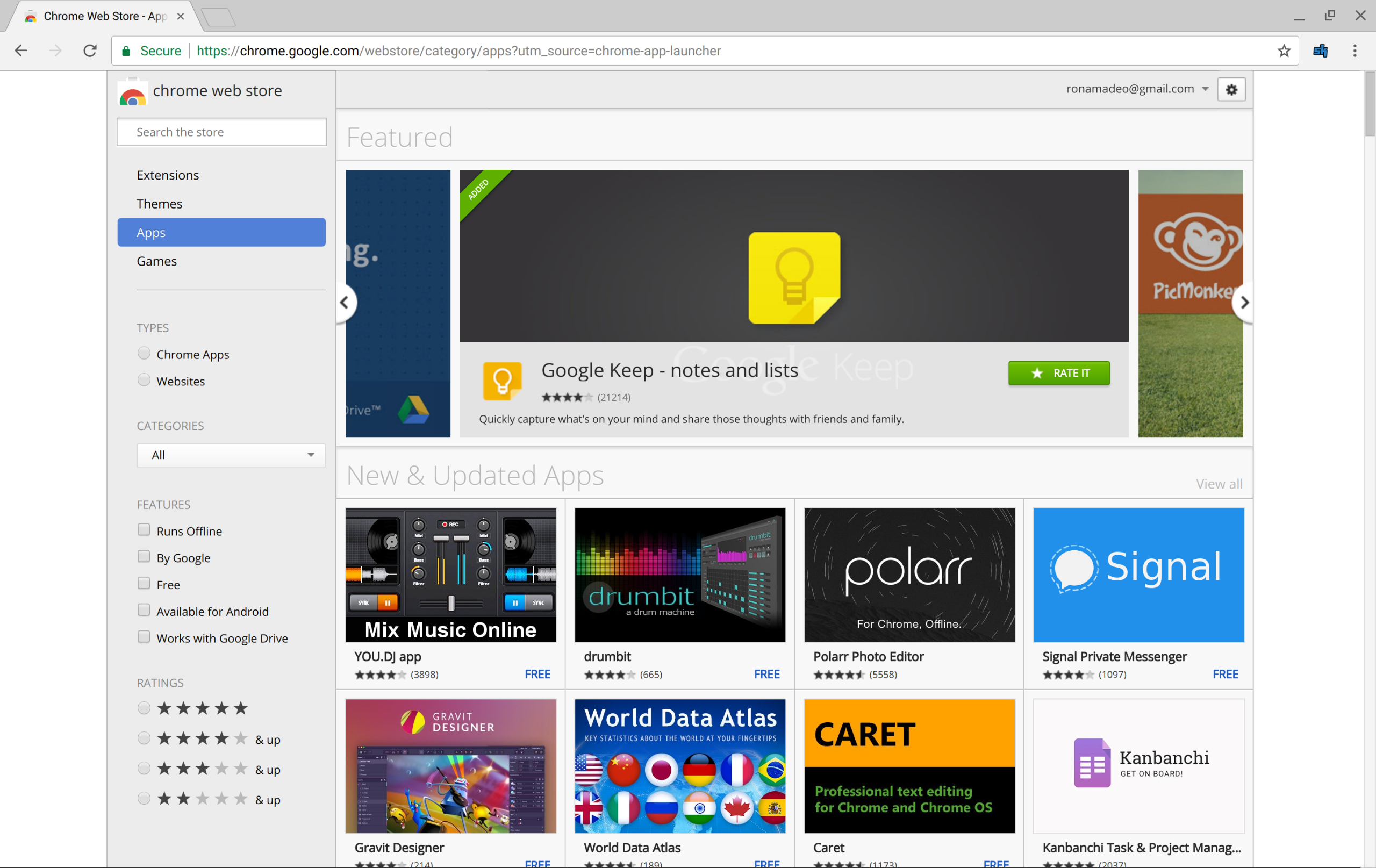Viewport: 1376px width, 868px height.
Task: Click the search the store input field
Action: point(219,131)
